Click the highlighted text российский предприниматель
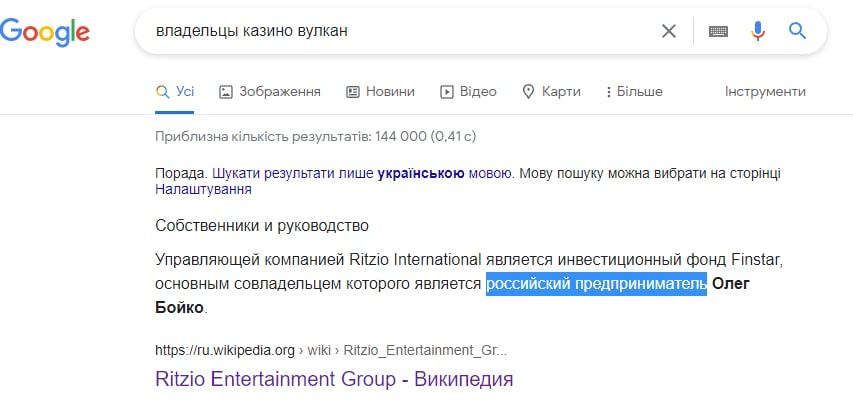The image size is (853, 400). click(596, 285)
